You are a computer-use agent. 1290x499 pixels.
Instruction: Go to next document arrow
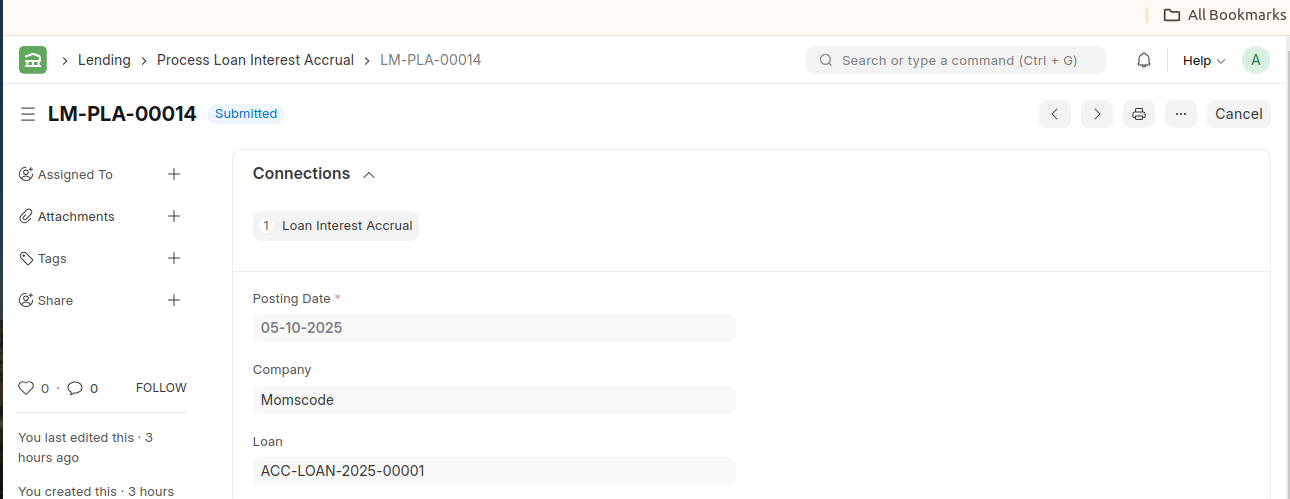coord(1097,114)
